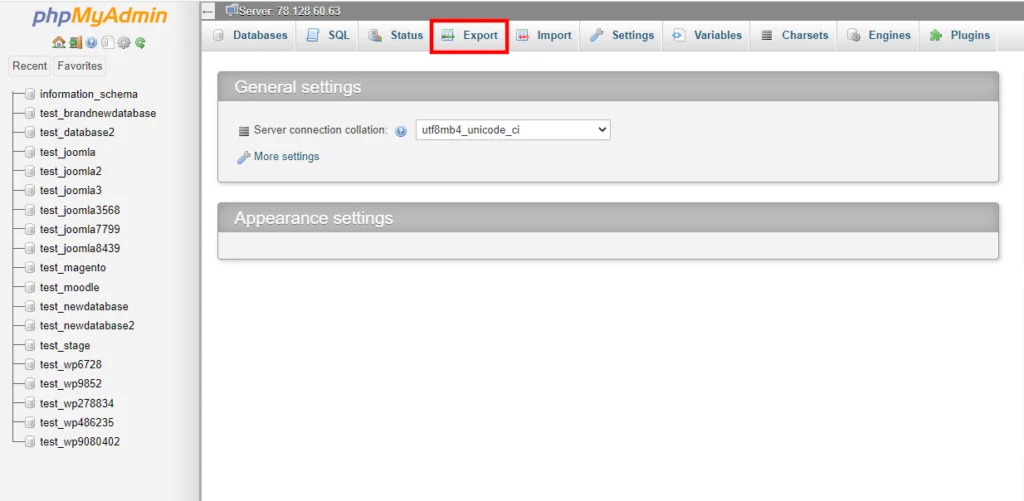Image resolution: width=1024 pixels, height=501 pixels.
Task: Open the test_wp9852 database
Action: pos(71,384)
